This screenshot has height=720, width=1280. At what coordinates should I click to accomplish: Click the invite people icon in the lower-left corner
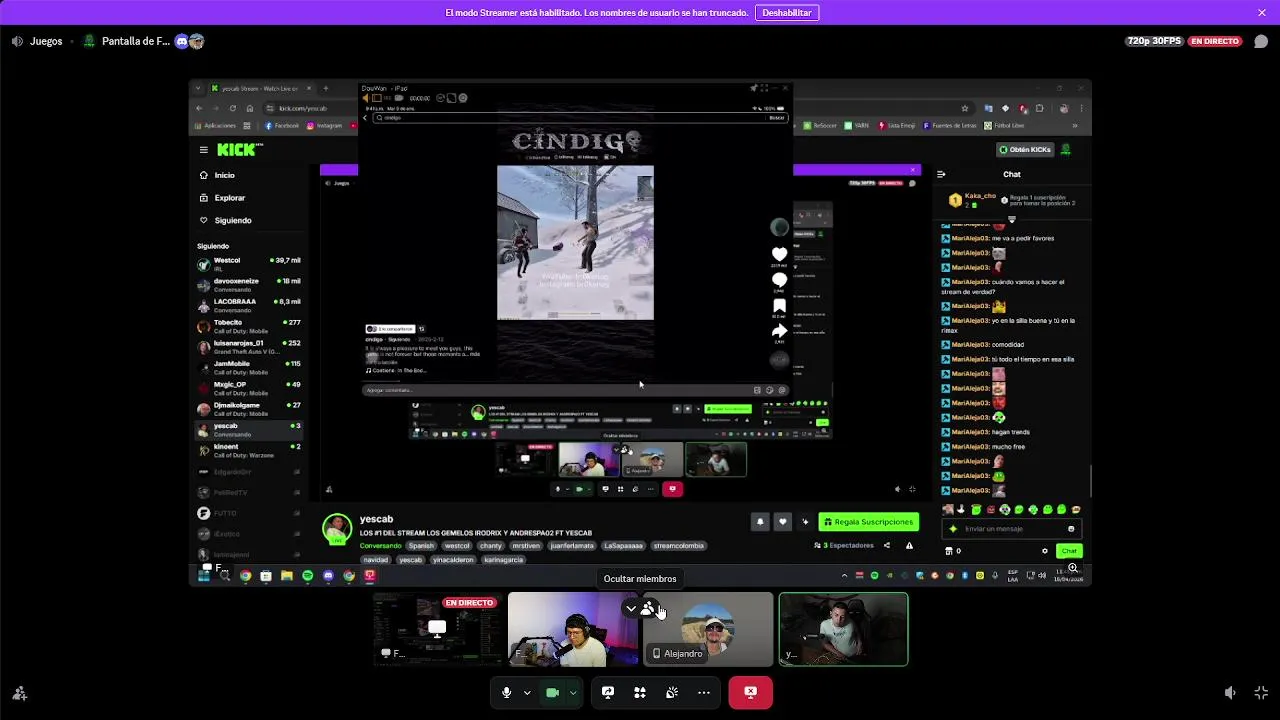pos(19,693)
